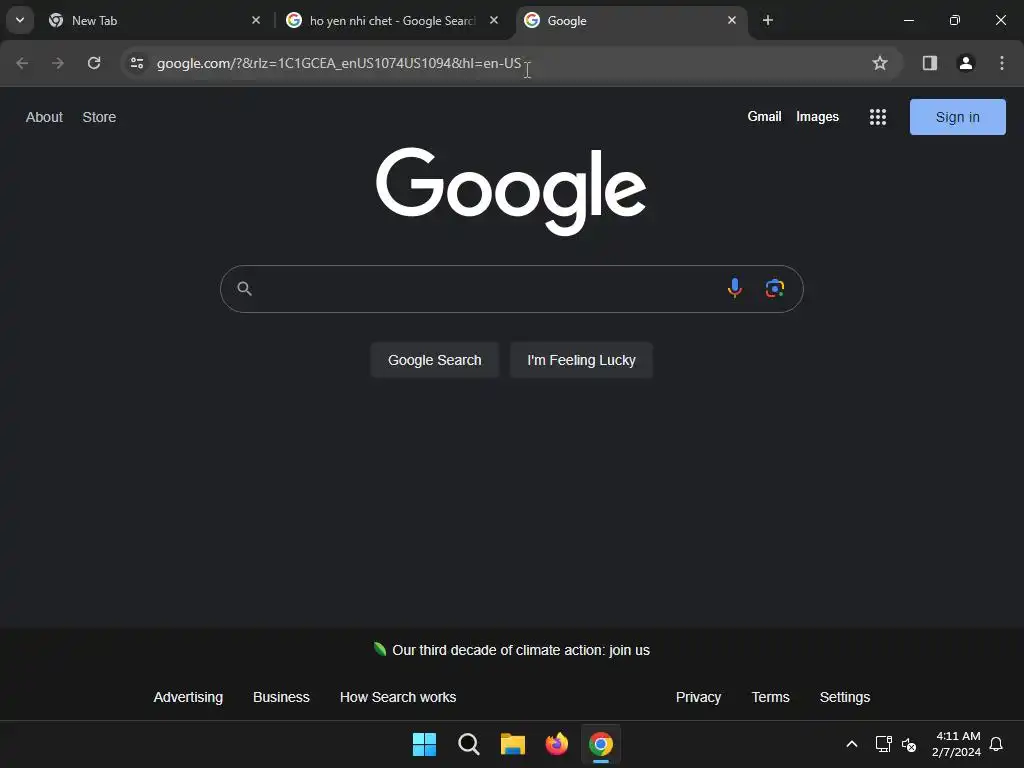This screenshot has height=768, width=1024.
Task: Open the Chrome side panel
Action: coord(930,63)
